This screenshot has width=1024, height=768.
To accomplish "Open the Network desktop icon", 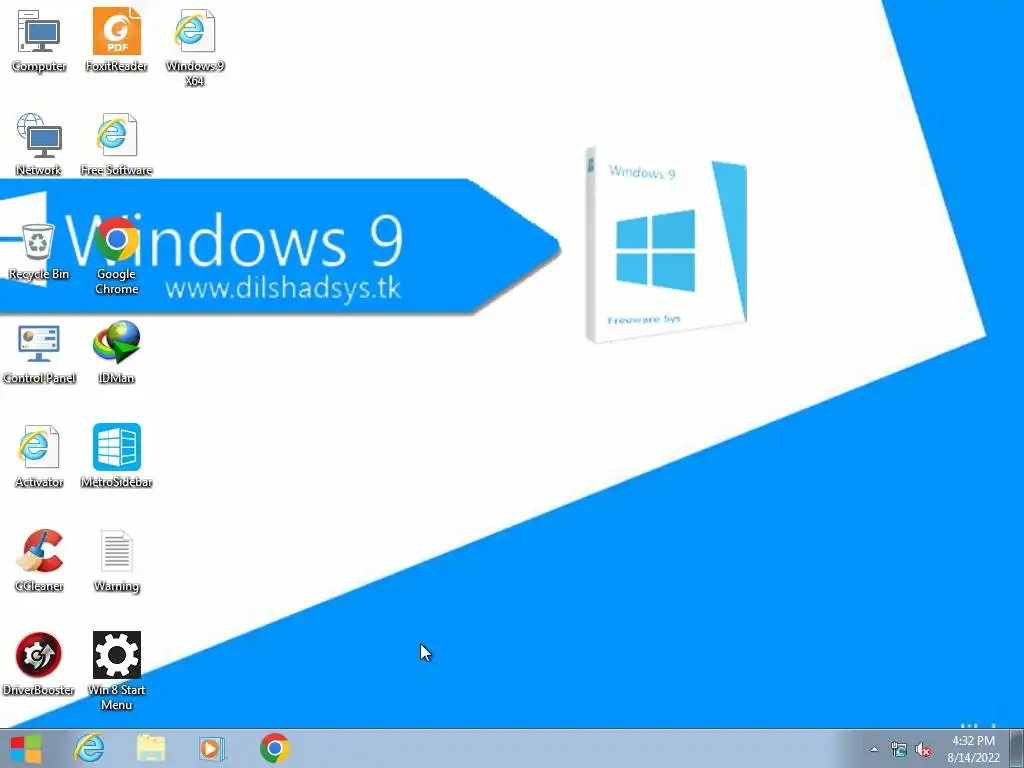I will [x=39, y=144].
